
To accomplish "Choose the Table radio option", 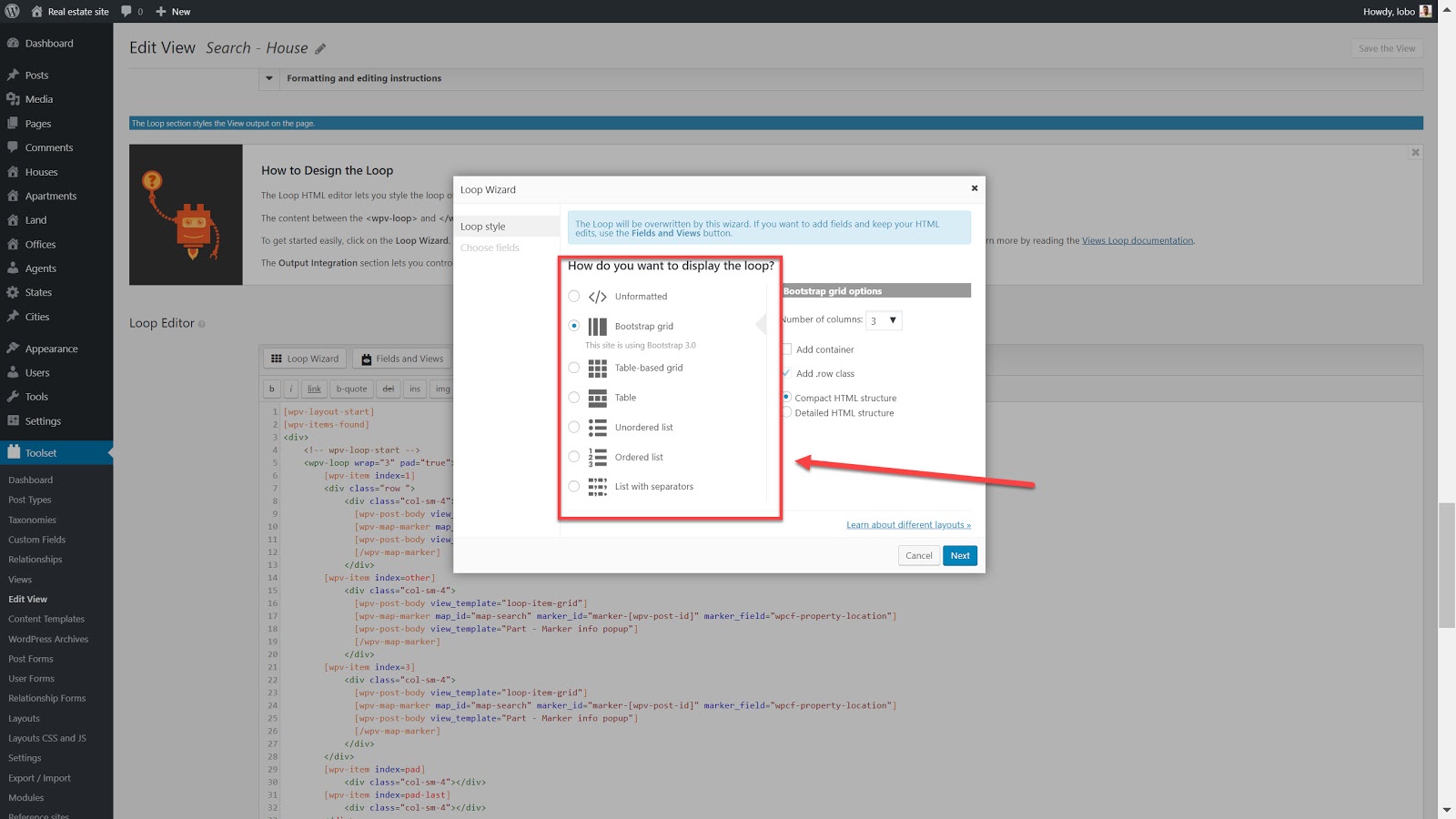I will (574, 398).
